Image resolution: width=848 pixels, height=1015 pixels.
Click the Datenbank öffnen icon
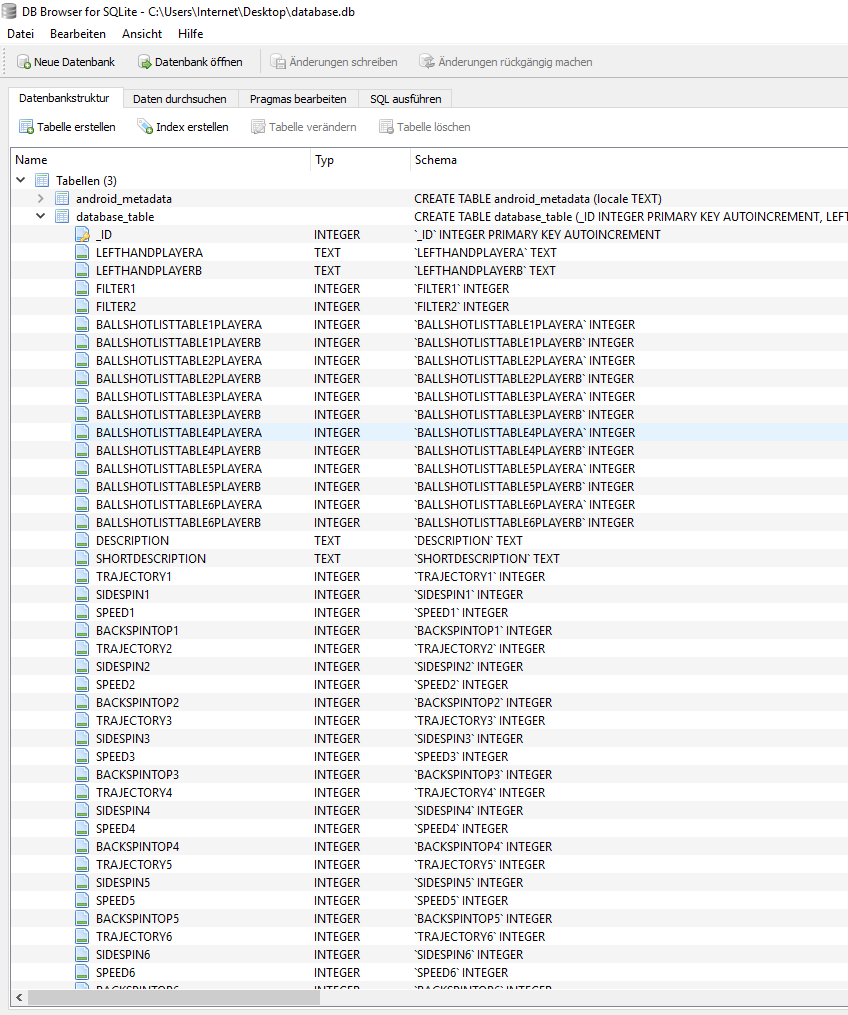pyautogui.click(x=145, y=62)
